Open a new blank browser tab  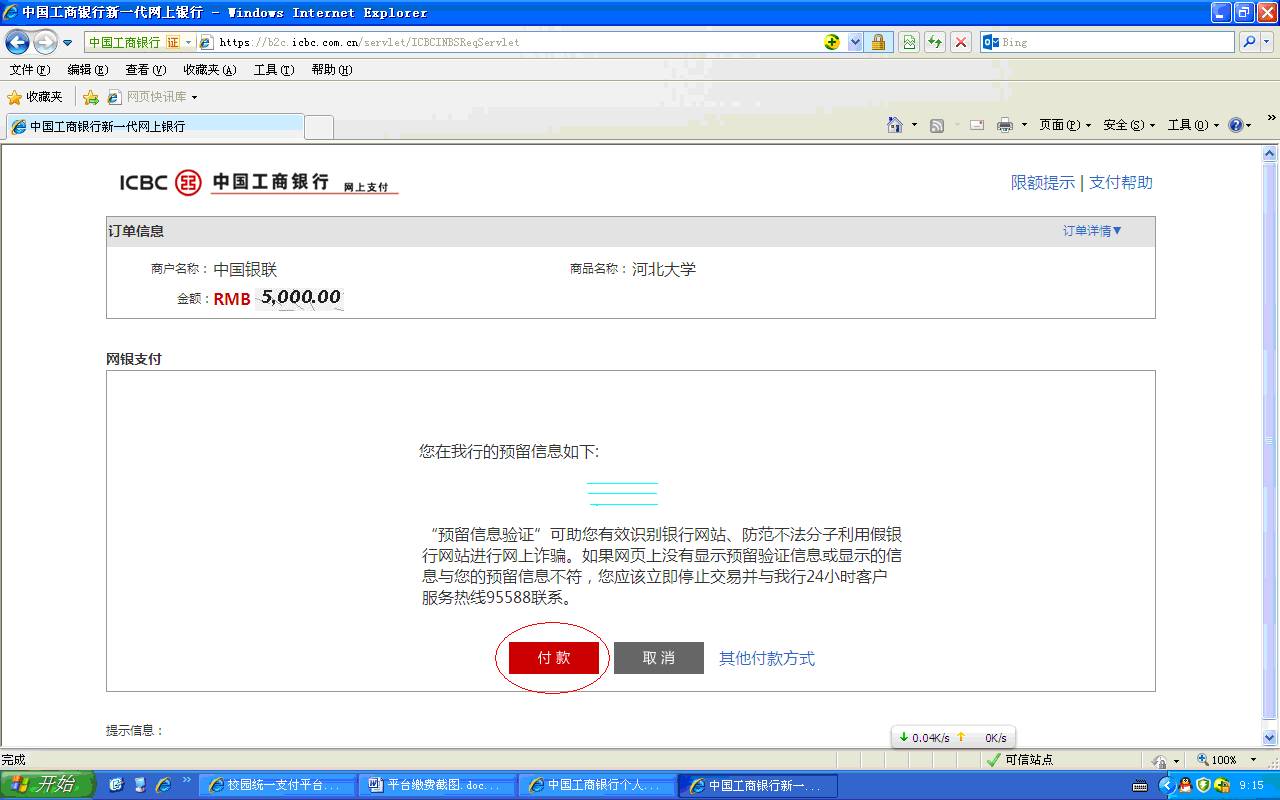(318, 127)
